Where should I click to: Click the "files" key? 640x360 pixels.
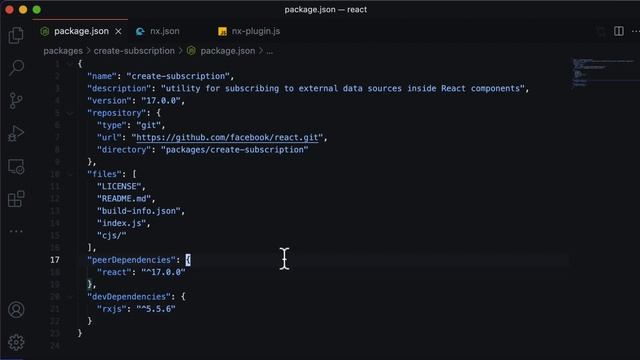(x=104, y=174)
